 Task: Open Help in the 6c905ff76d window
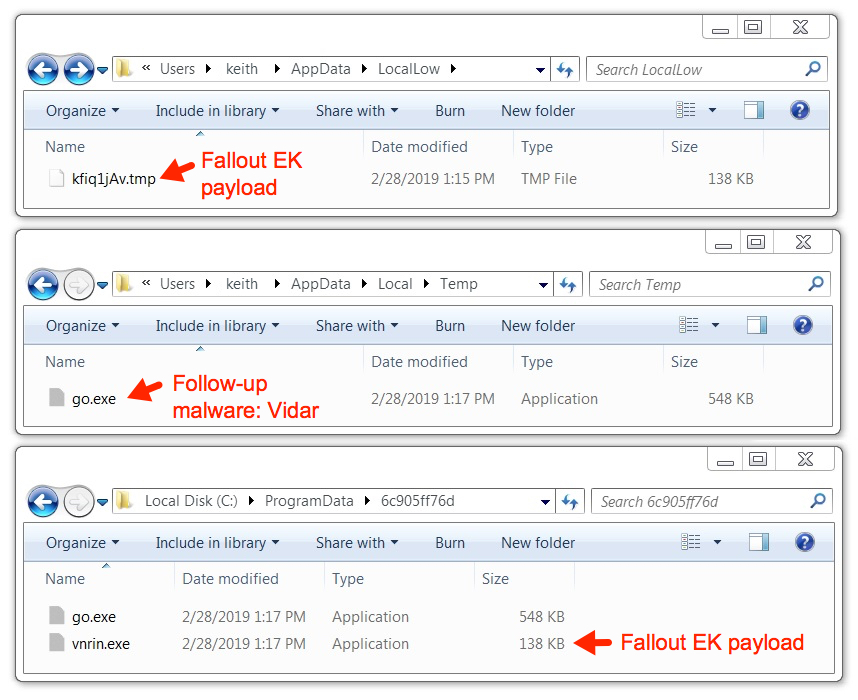(x=805, y=542)
